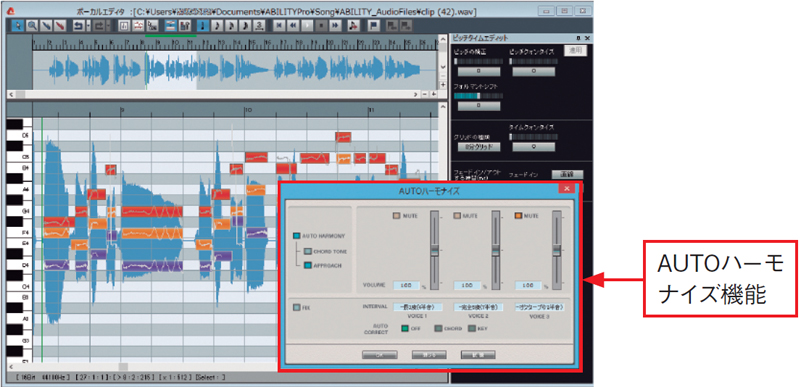Toggle MUTE for Voice 3
Viewport: 800px width, 387px height.
pos(518,216)
